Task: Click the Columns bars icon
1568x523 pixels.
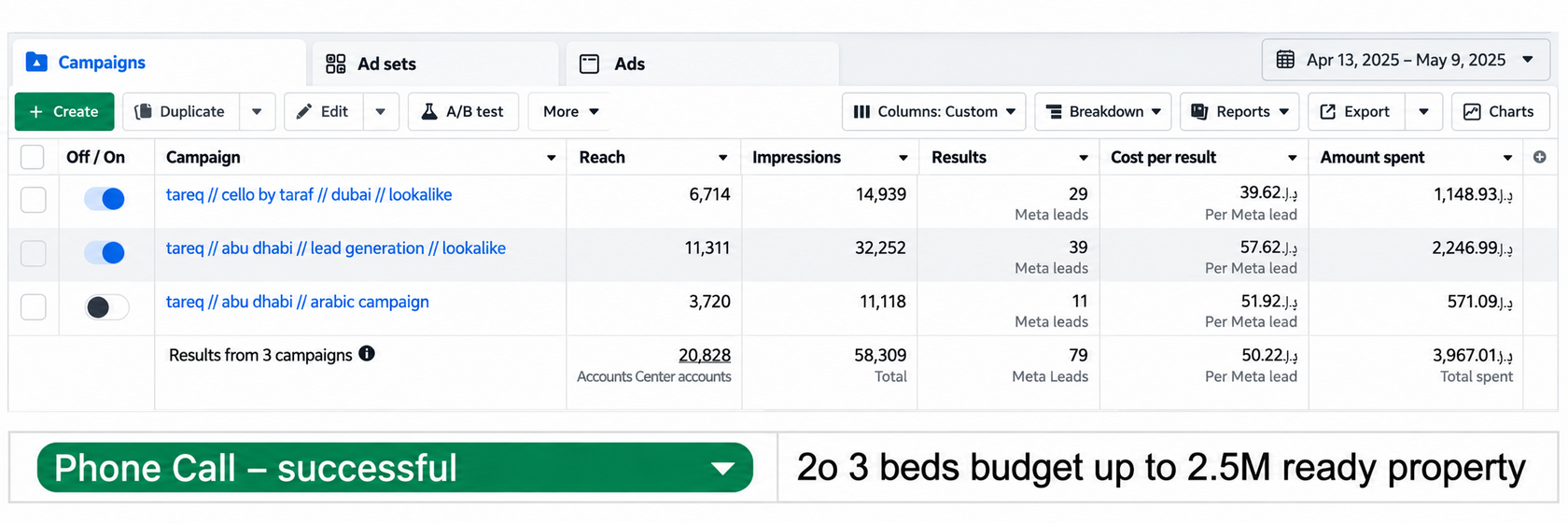Action: tap(861, 111)
